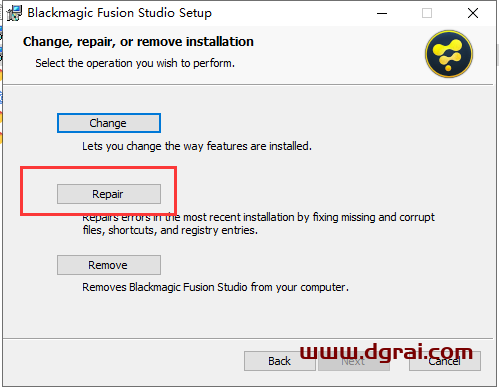The width and height of the screenshot is (499, 389).
Task: Click the divider line beneath the header
Action: (248, 85)
